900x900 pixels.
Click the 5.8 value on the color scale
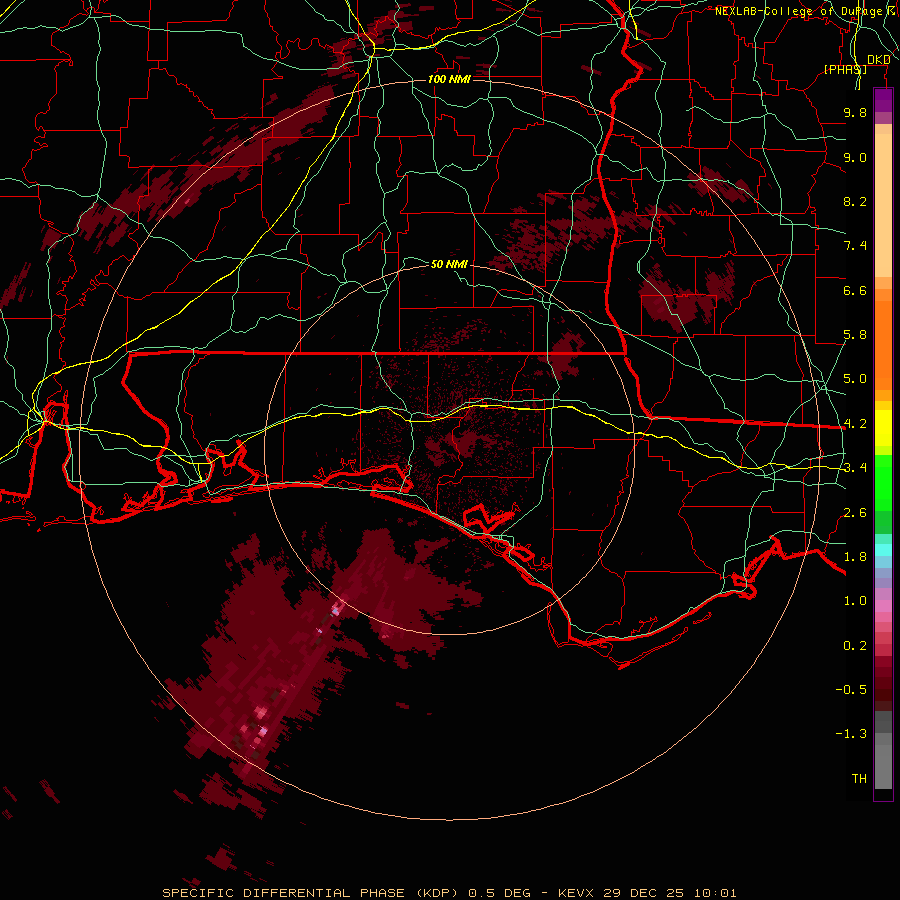click(855, 335)
